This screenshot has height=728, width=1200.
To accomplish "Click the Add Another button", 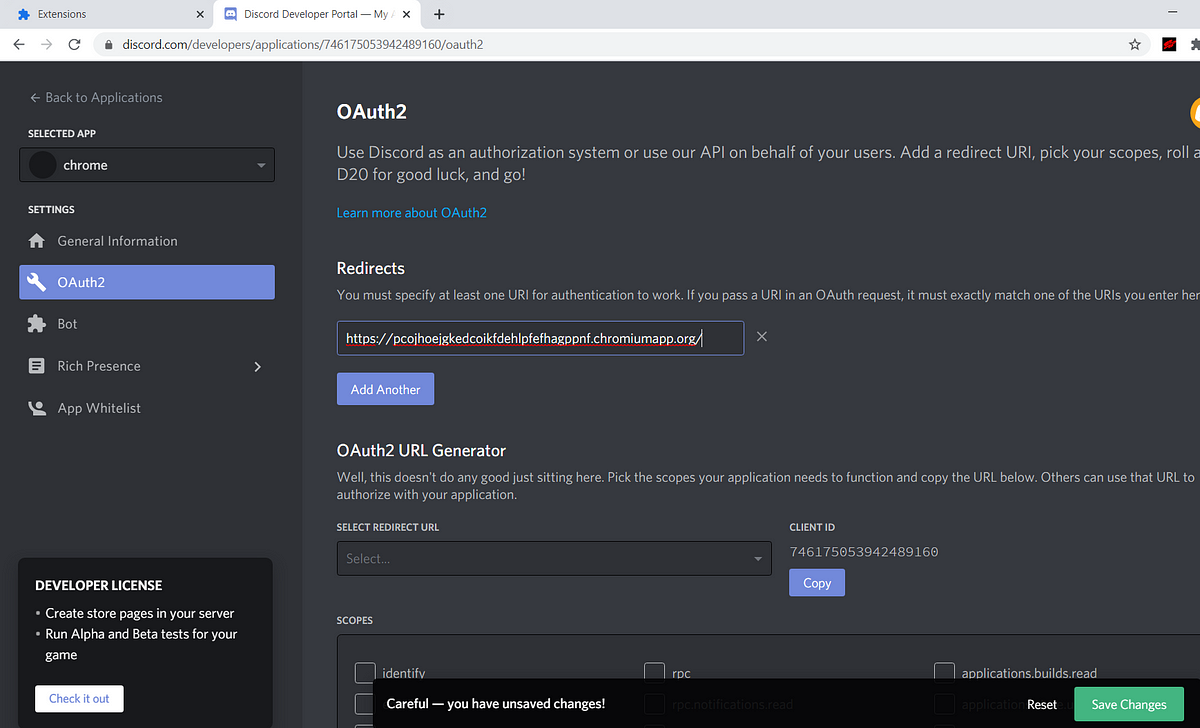I will (385, 389).
